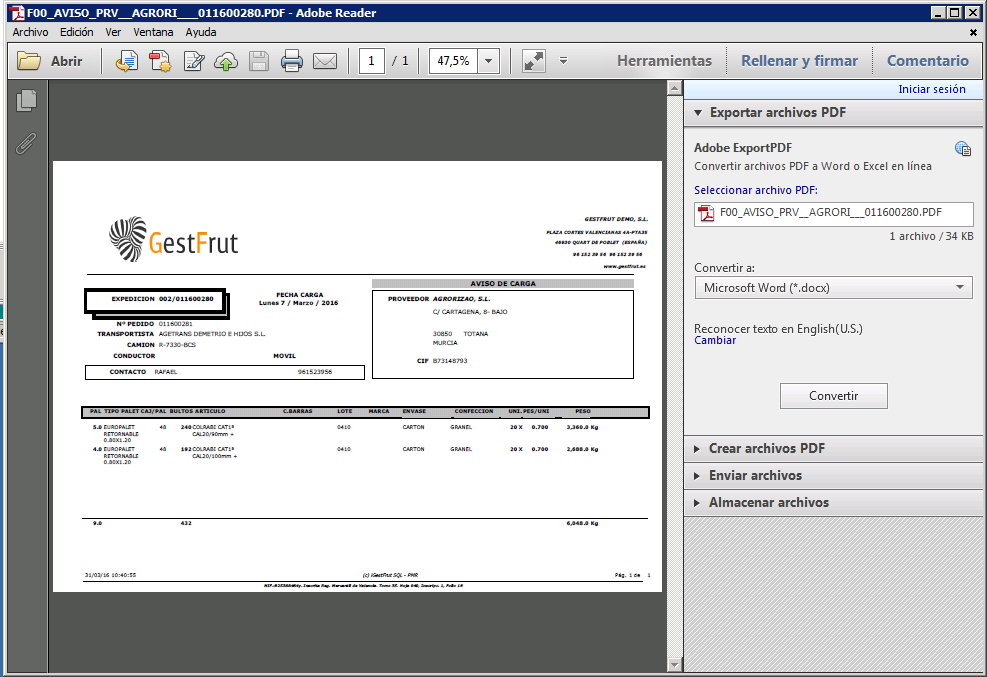Send file by email with envelope icon
Image resolution: width=987 pixels, height=677 pixels.
(325, 61)
